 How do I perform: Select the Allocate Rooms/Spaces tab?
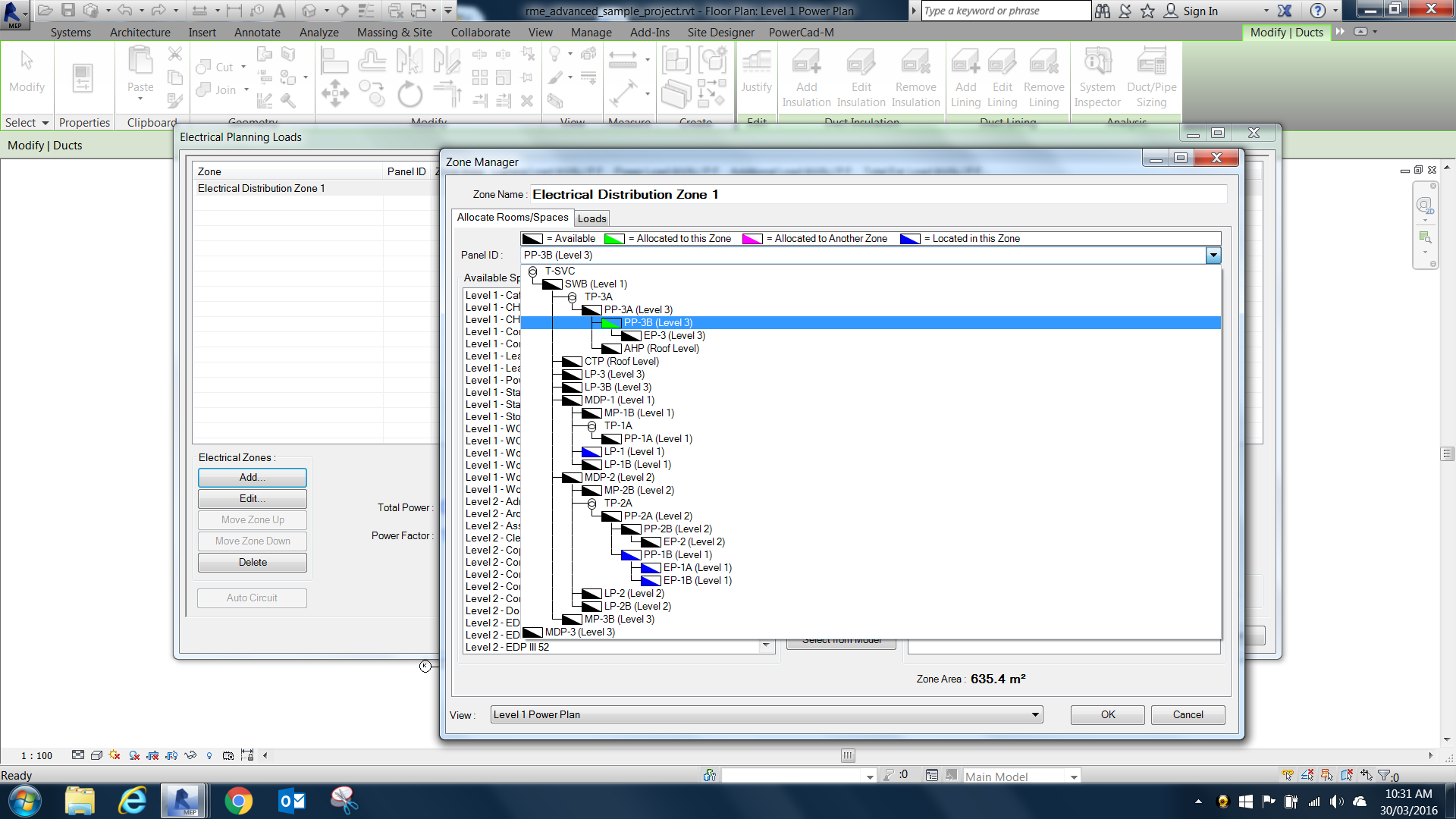coord(513,217)
